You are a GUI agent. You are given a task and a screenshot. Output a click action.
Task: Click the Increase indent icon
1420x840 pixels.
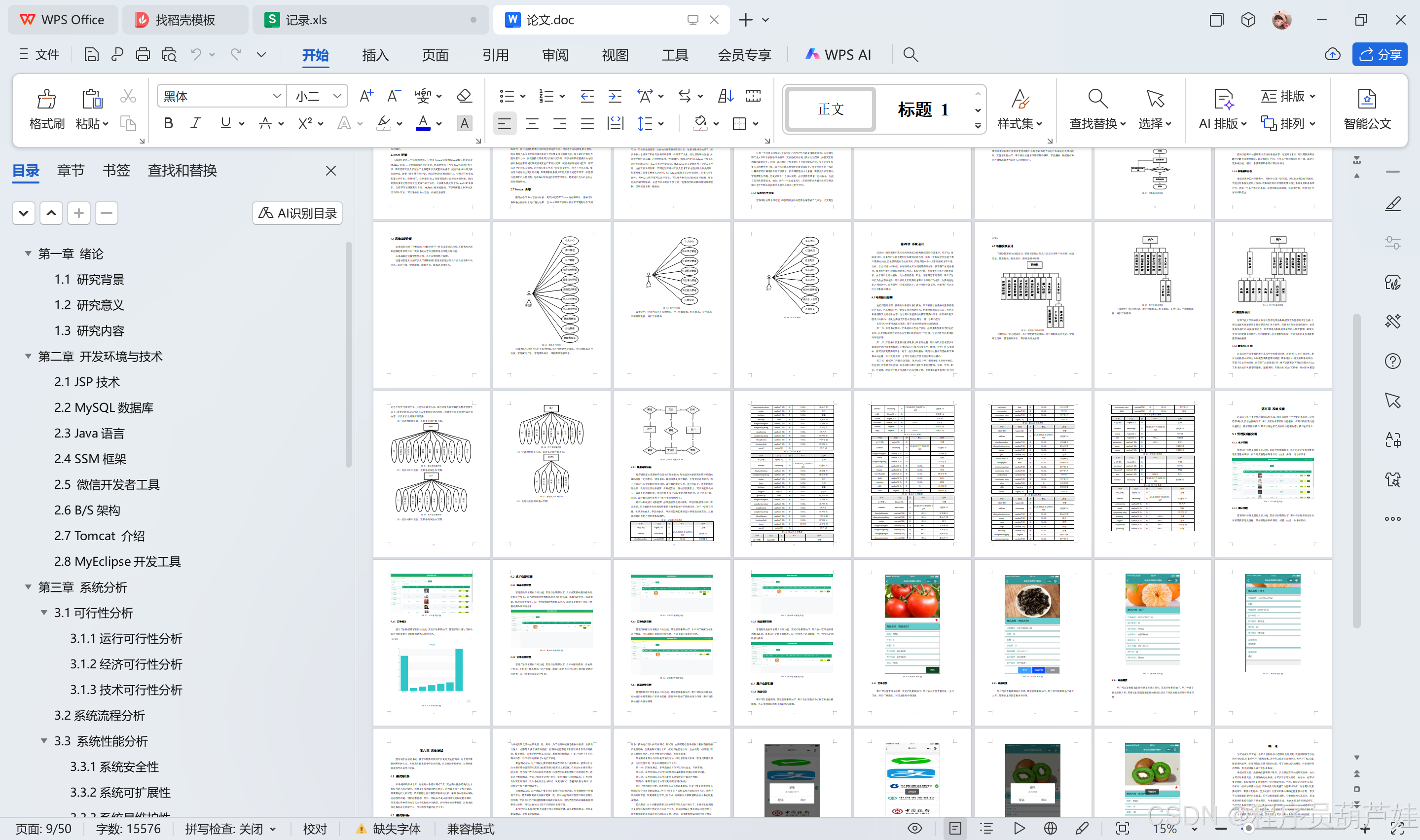[x=615, y=96]
